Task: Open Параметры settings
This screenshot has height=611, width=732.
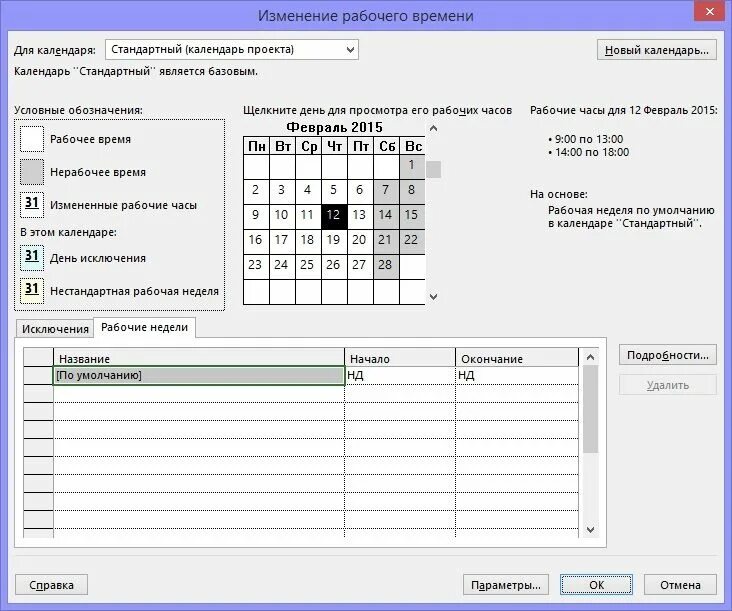Action: [x=506, y=585]
